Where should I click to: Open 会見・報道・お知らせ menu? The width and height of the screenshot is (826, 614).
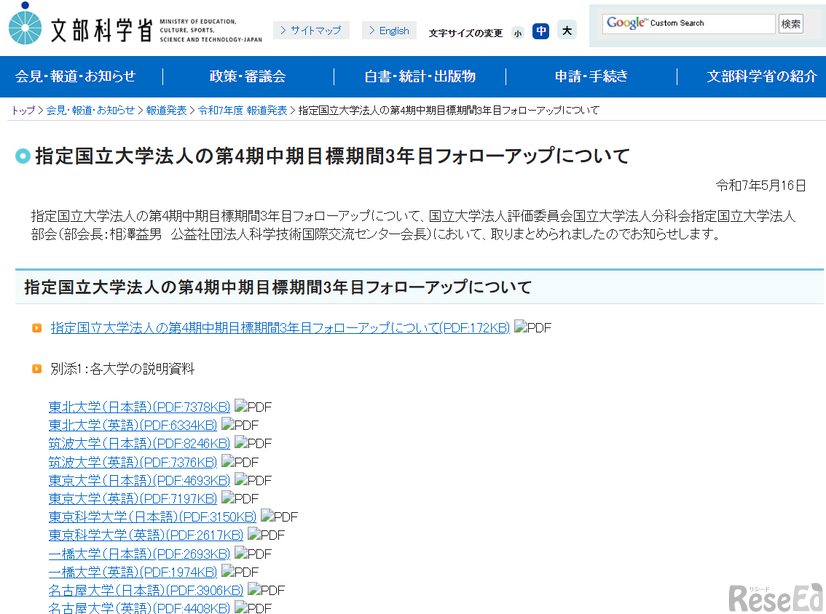click(75, 76)
